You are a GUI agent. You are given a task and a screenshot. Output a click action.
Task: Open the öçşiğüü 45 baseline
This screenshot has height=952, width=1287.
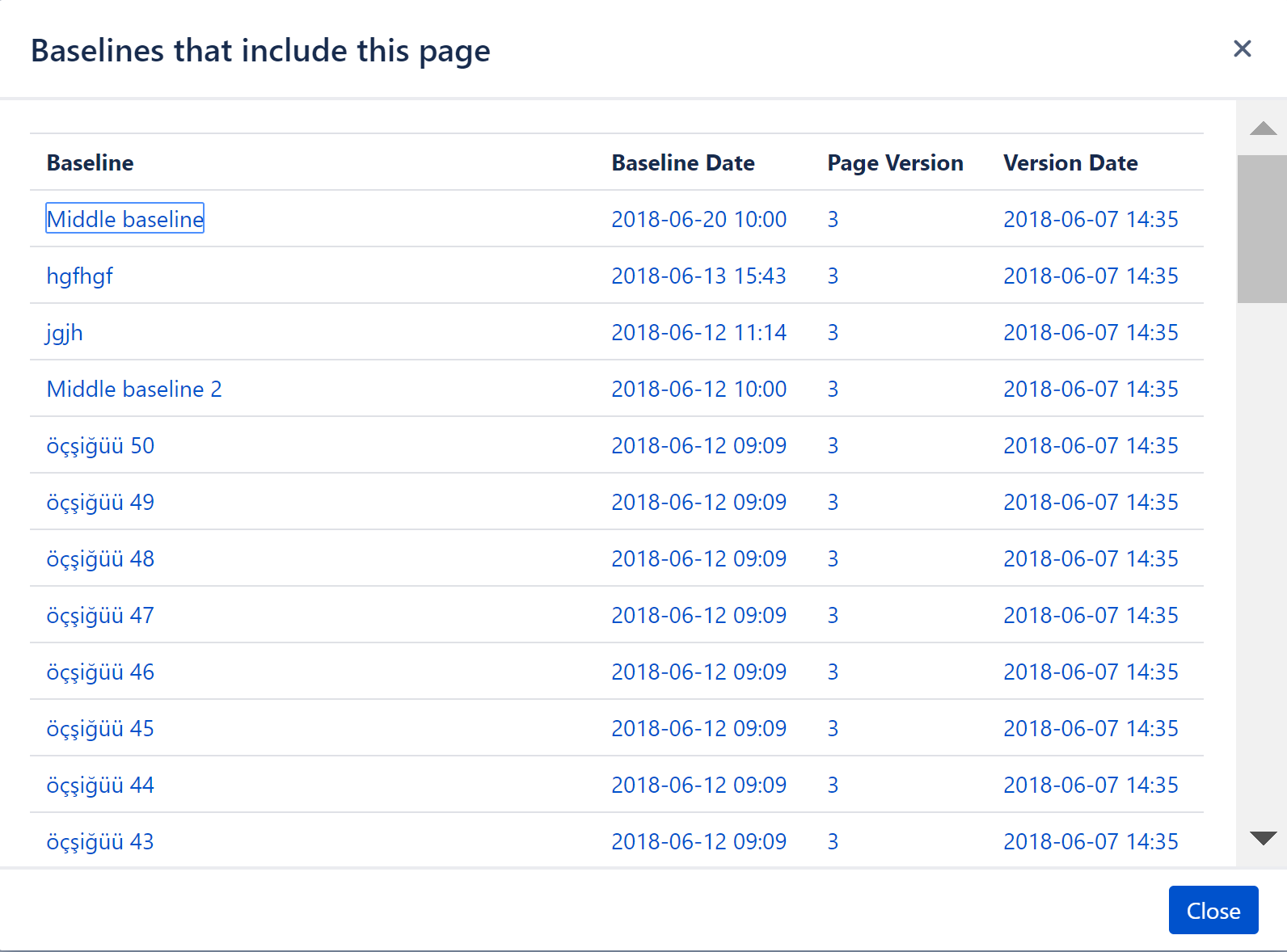tap(100, 728)
